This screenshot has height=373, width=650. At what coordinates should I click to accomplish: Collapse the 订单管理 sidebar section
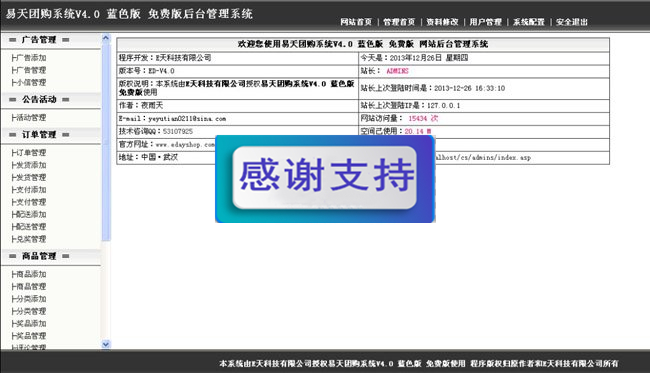39,135
